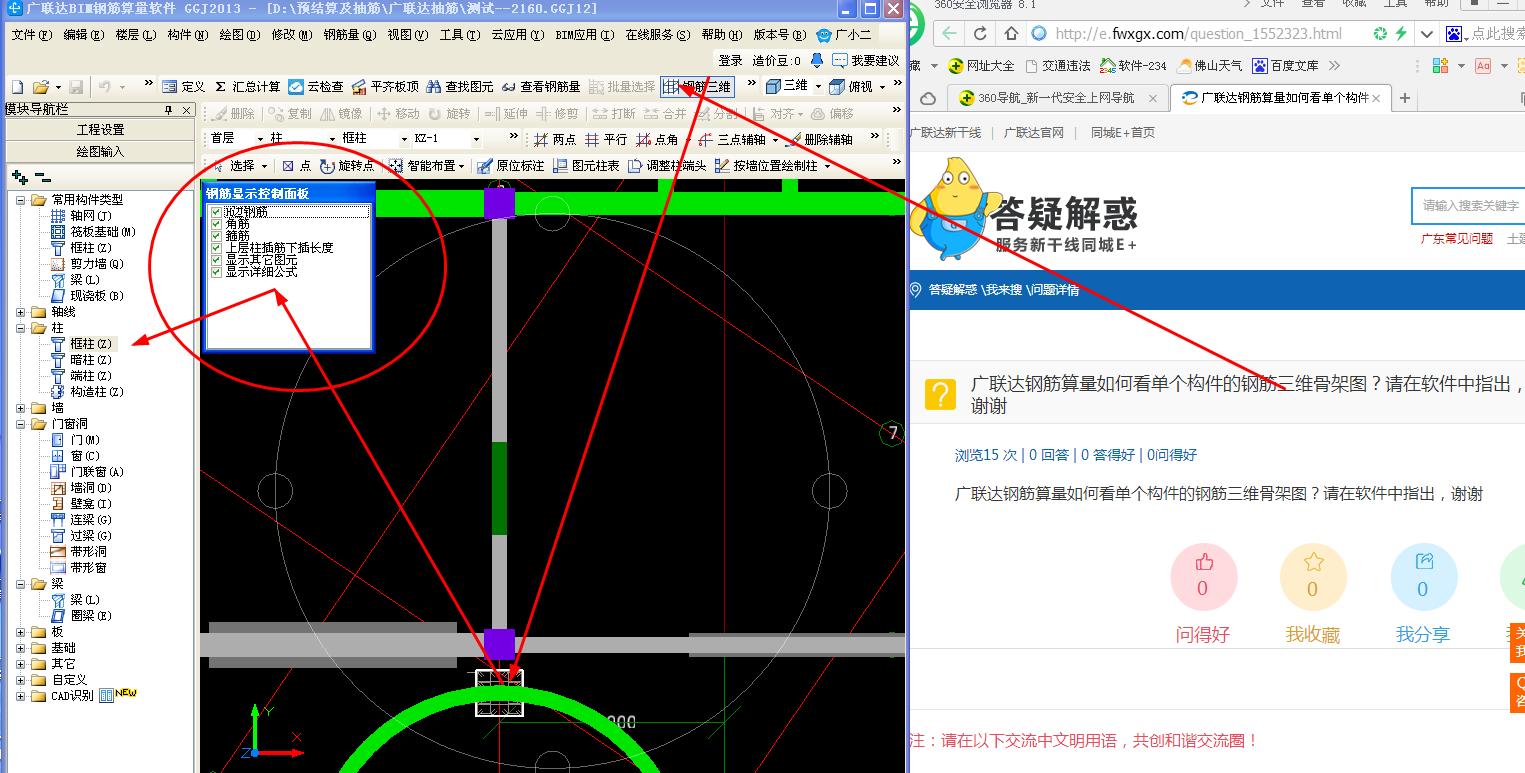Select 构造柱(Z) under 柱 folder
This screenshot has width=1525, height=773.
coord(97,392)
